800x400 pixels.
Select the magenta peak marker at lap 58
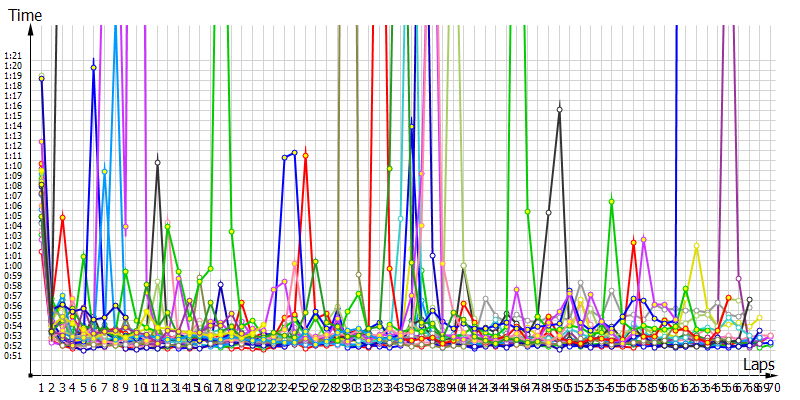click(644, 240)
